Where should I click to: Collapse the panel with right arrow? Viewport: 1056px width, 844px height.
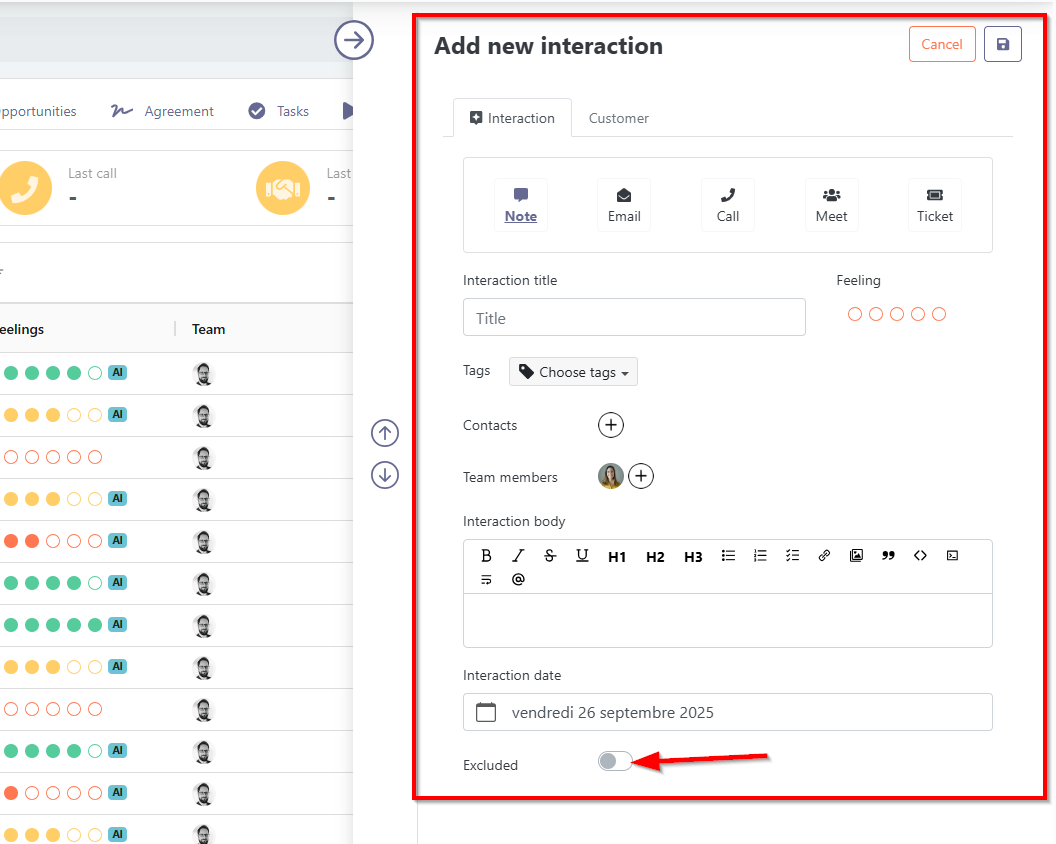tap(353, 41)
